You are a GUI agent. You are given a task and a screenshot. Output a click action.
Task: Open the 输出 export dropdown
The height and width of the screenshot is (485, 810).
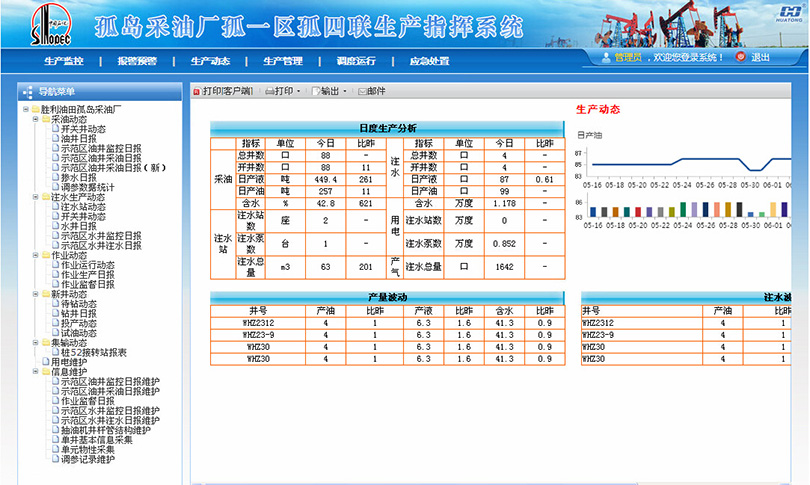click(x=345, y=91)
